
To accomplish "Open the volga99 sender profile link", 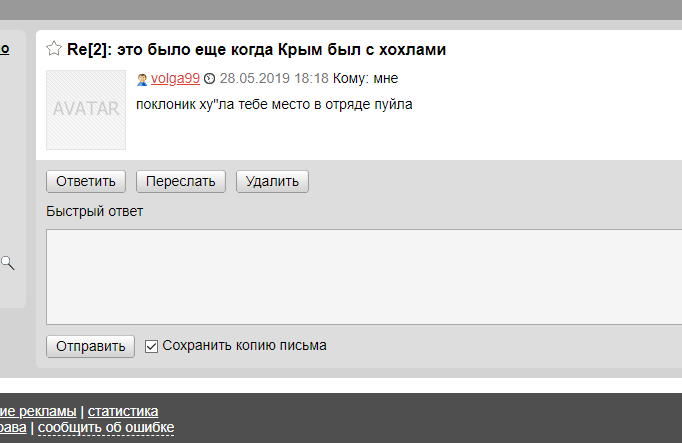I will 175,78.
